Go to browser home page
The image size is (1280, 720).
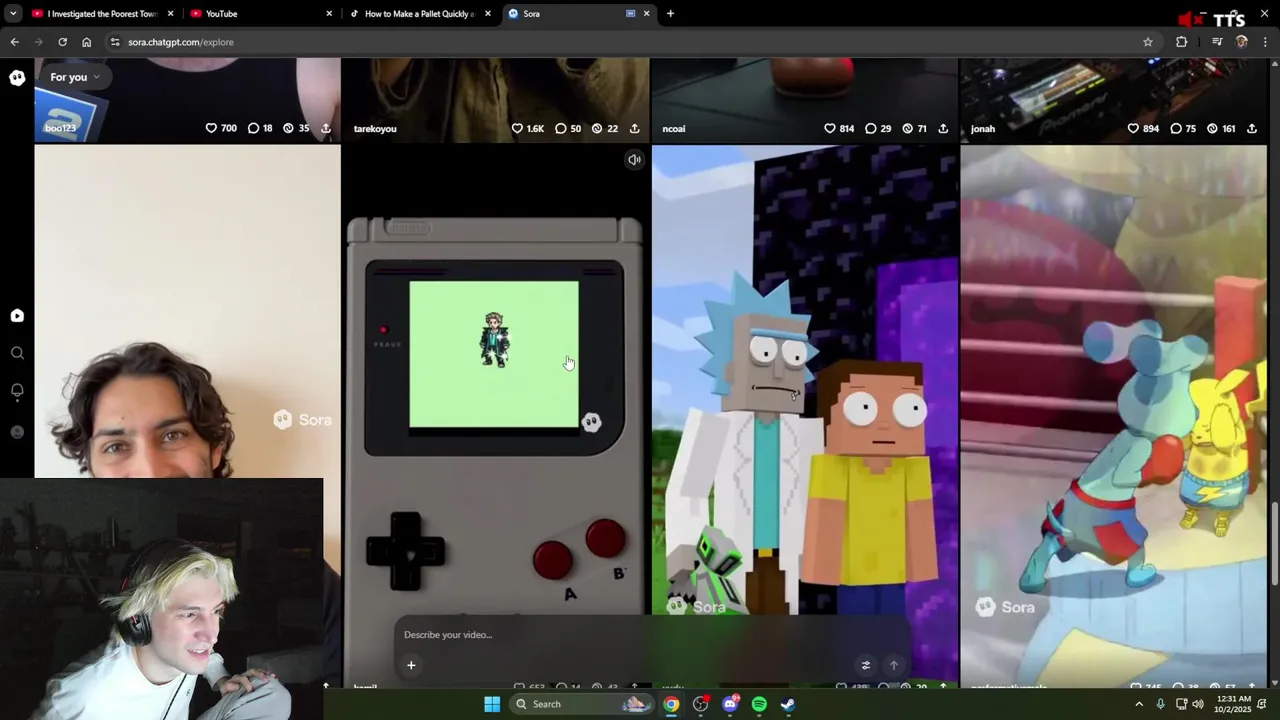(86, 42)
